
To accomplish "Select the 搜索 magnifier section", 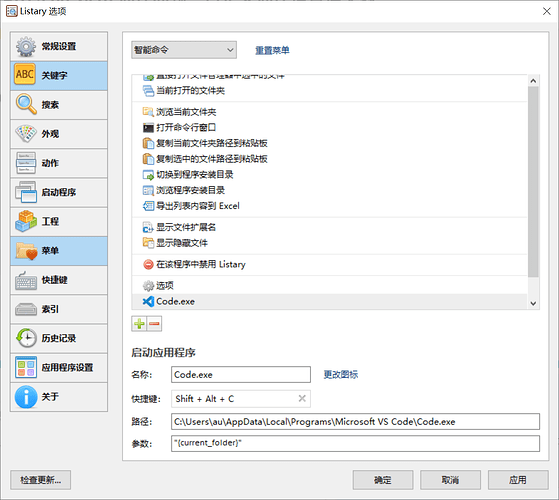I will pos(59,105).
